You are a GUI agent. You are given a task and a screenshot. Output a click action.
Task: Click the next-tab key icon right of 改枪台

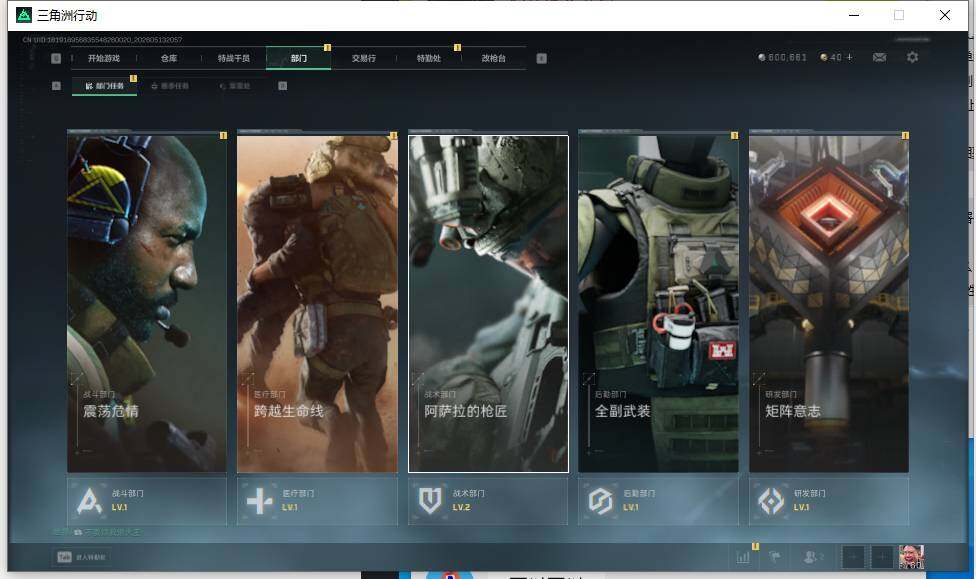(x=542, y=59)
